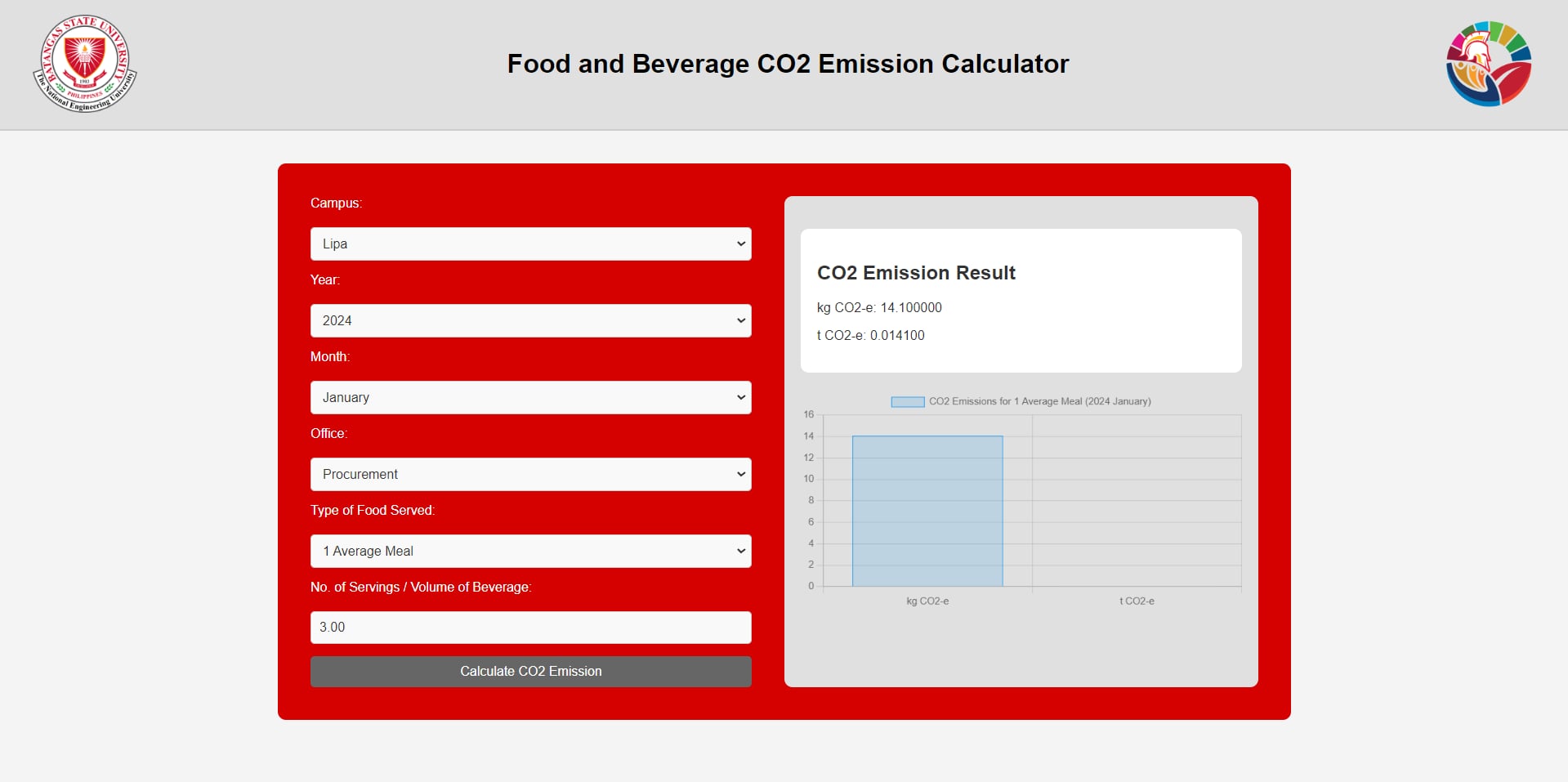
Task: Open the Month dropdown showing January
Action: (x=530, y=397)
